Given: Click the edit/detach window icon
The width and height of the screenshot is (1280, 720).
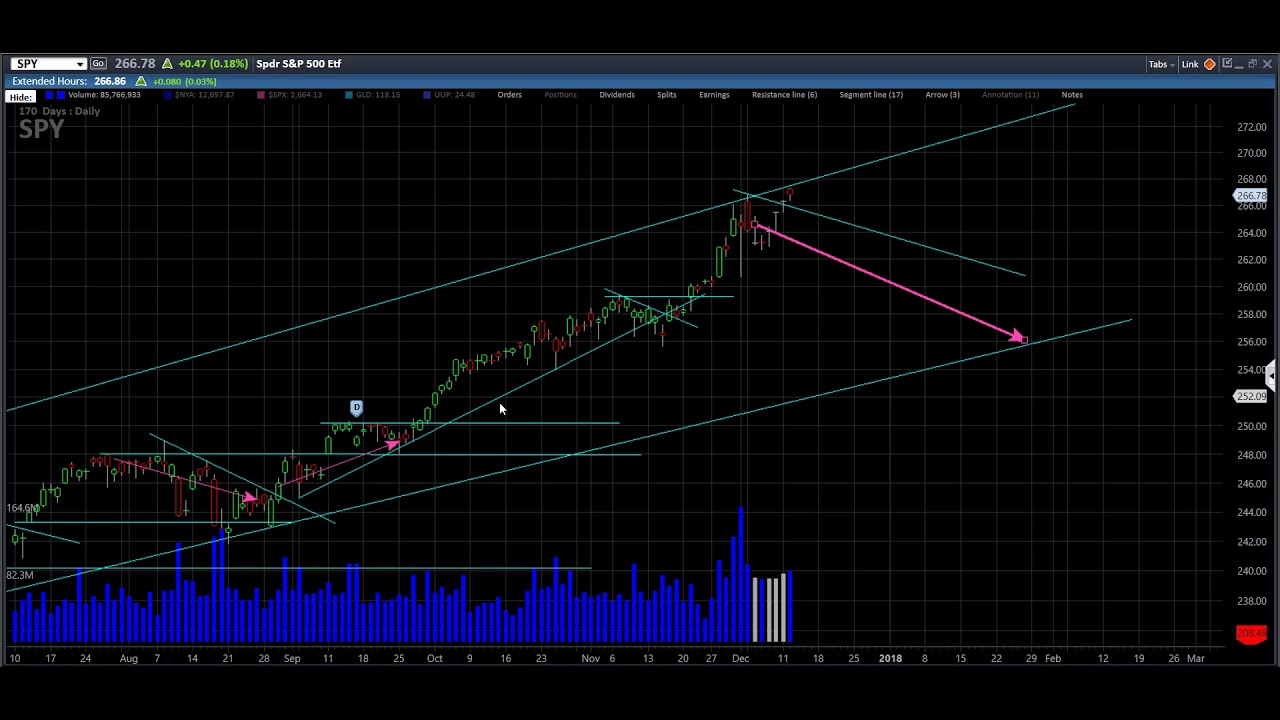Looking at the screenshot, I should (x=1227, y=64).
